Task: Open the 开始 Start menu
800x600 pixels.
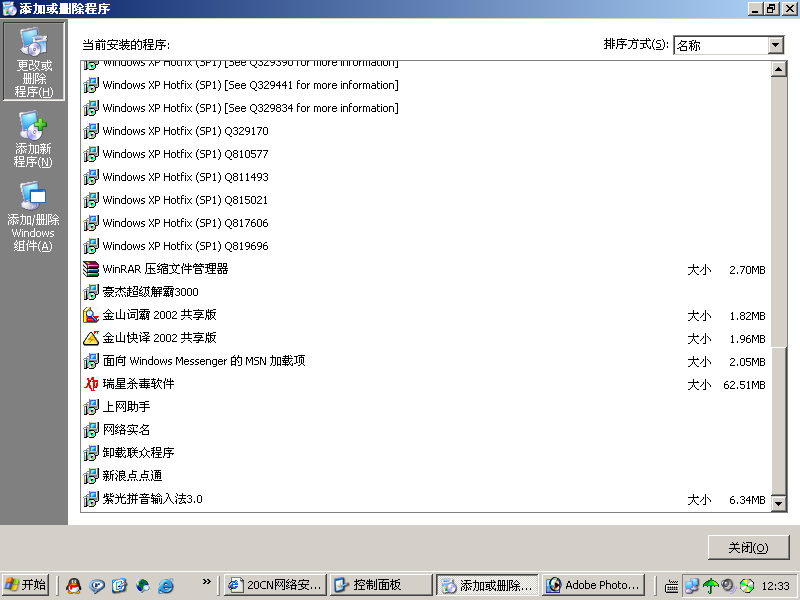Action: 26,585
